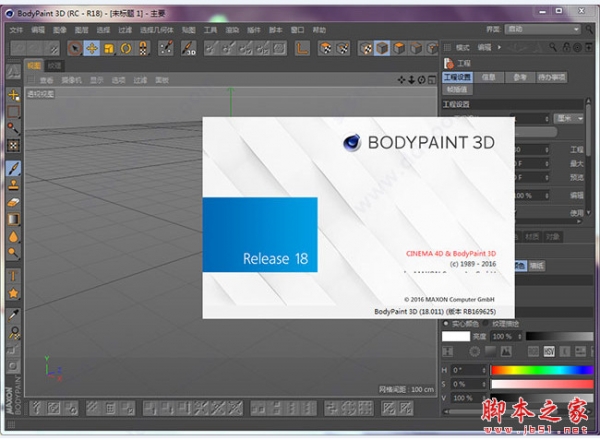Click on the rainbow hue slider
The width and height of the screenshot is (600, 440).
click(x=542, y=370)
